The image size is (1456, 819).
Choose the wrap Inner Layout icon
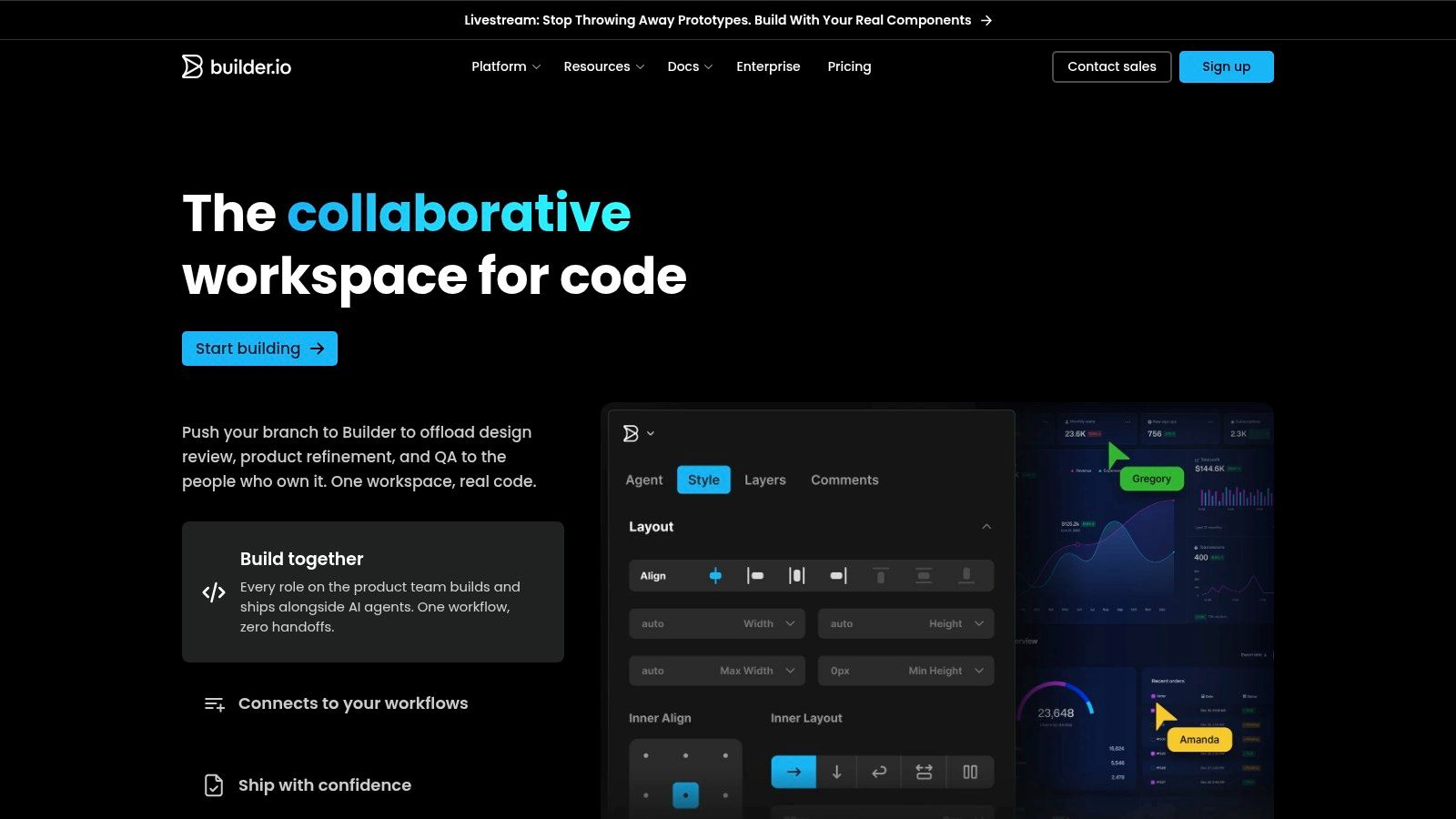tap(879, 772)
